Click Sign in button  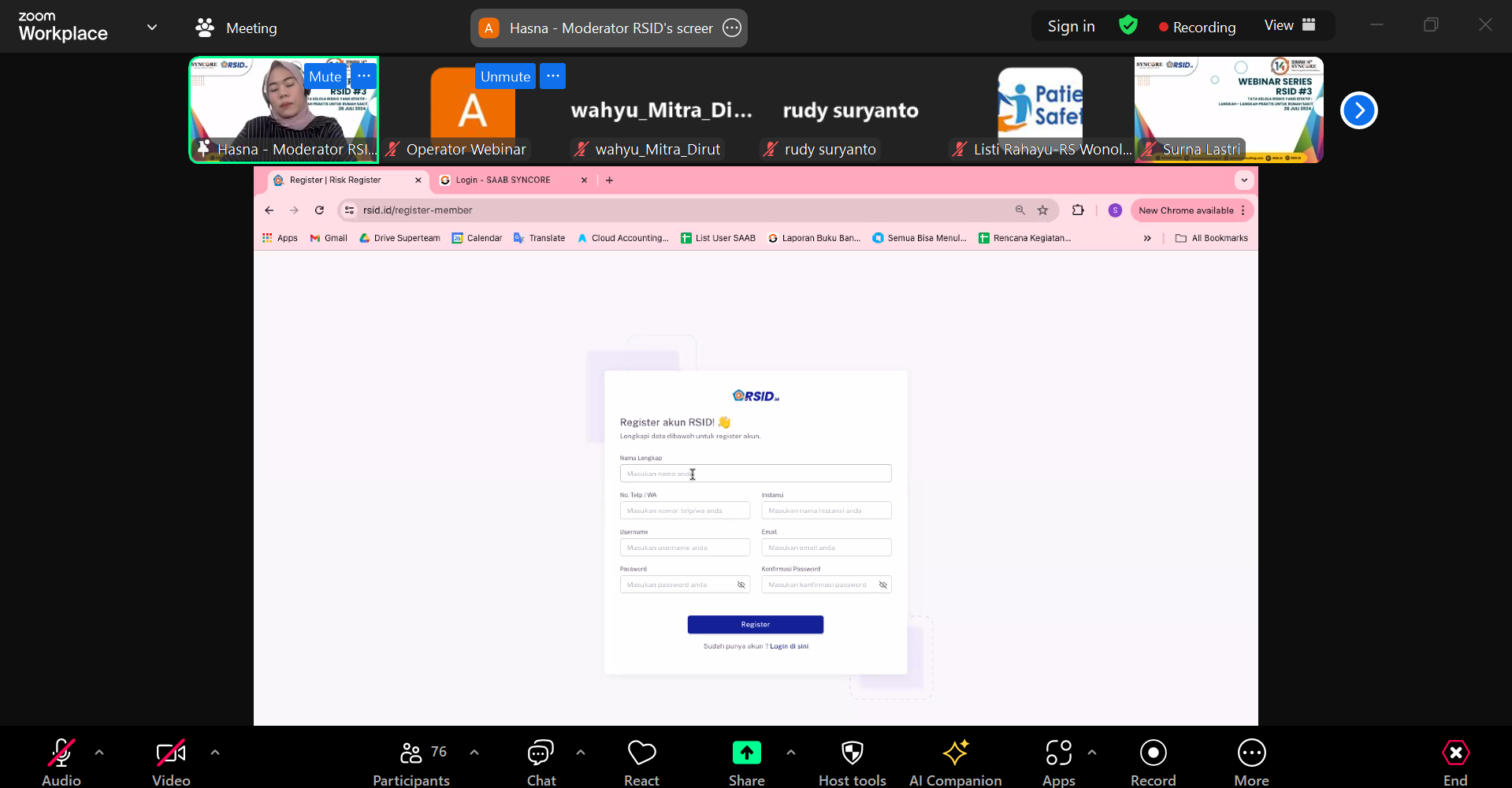[1071, 27]
